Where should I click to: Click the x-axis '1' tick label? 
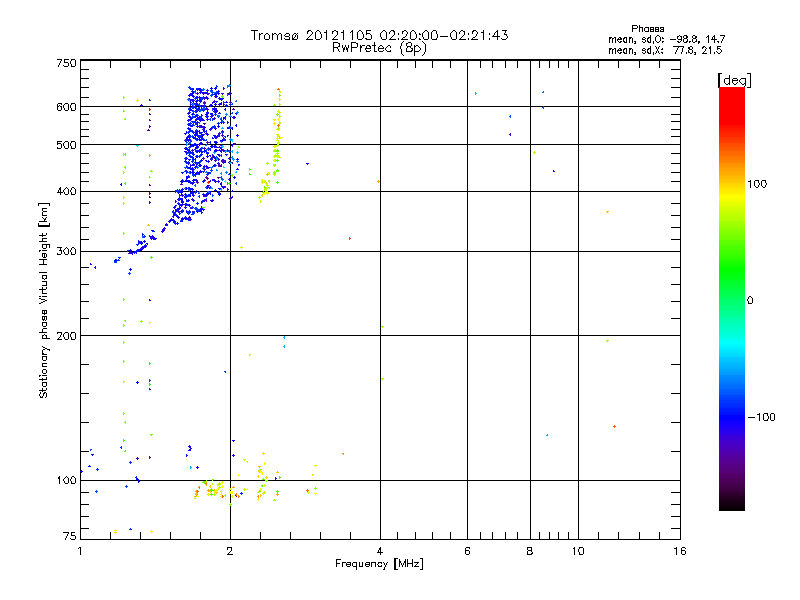[x=80, y=551]
